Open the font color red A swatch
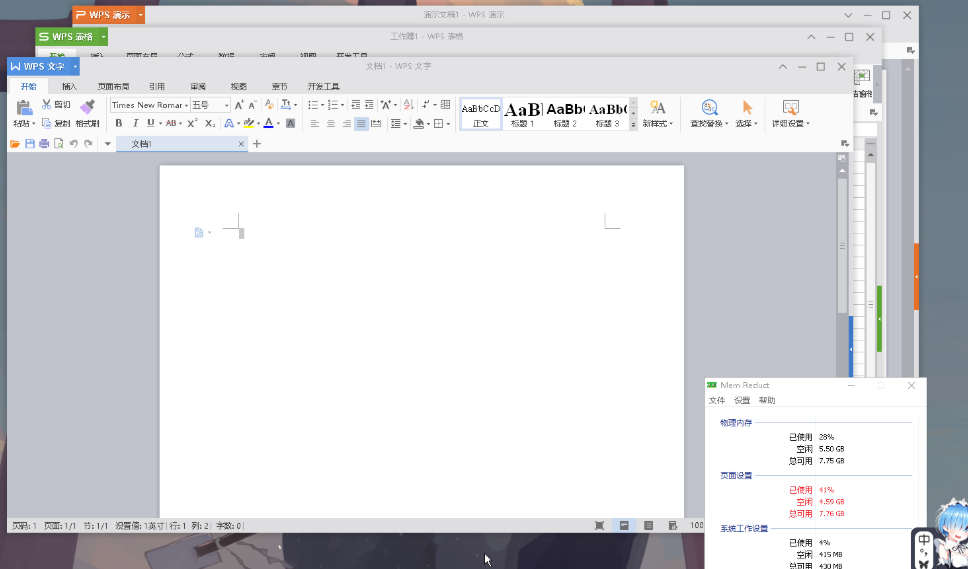 pos(268,123)
